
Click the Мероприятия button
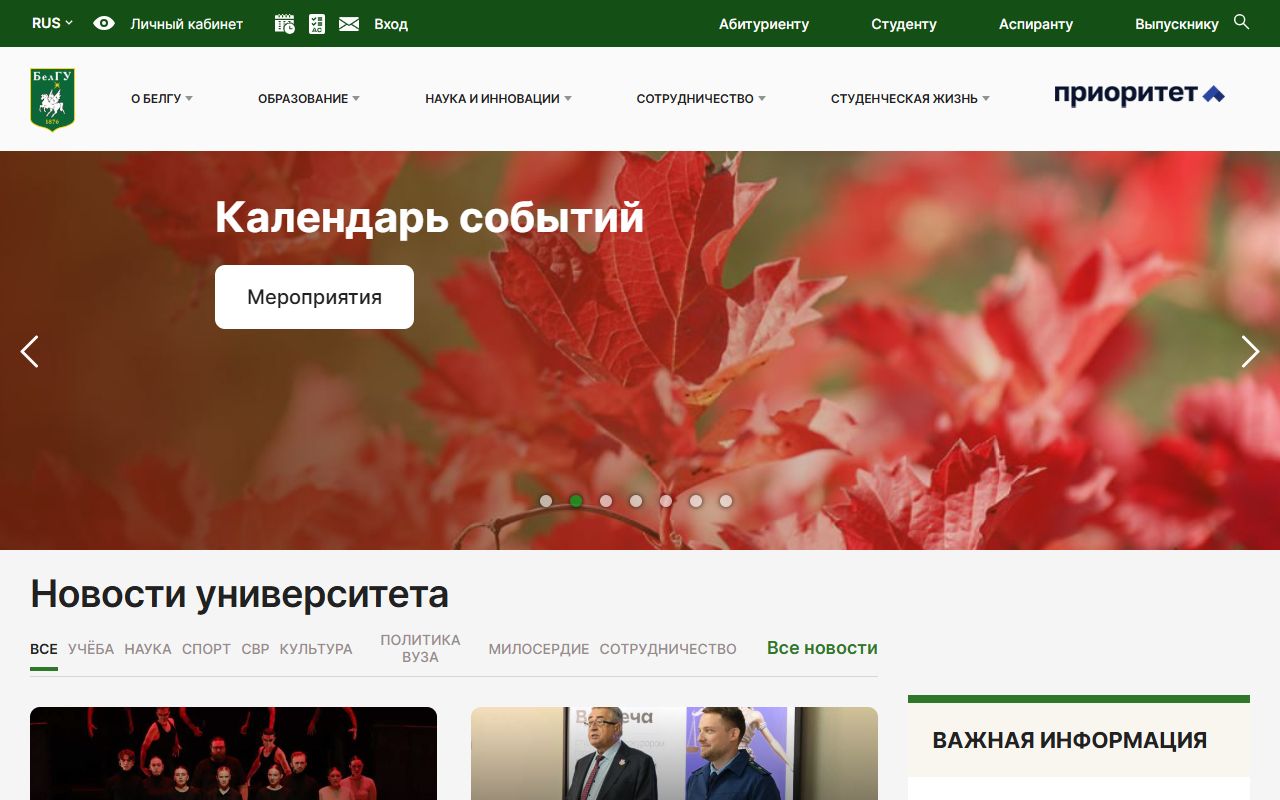pos(314,297)
